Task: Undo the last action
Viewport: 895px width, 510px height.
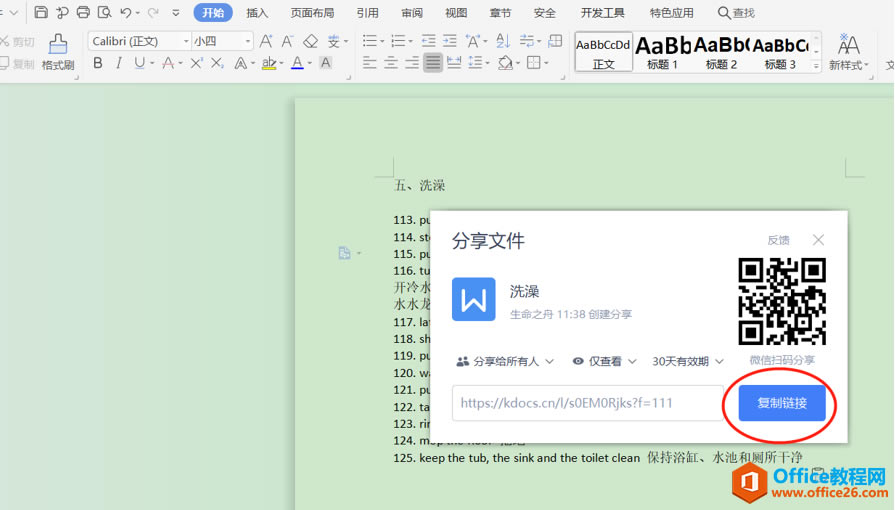Action: tap(126, 12)
